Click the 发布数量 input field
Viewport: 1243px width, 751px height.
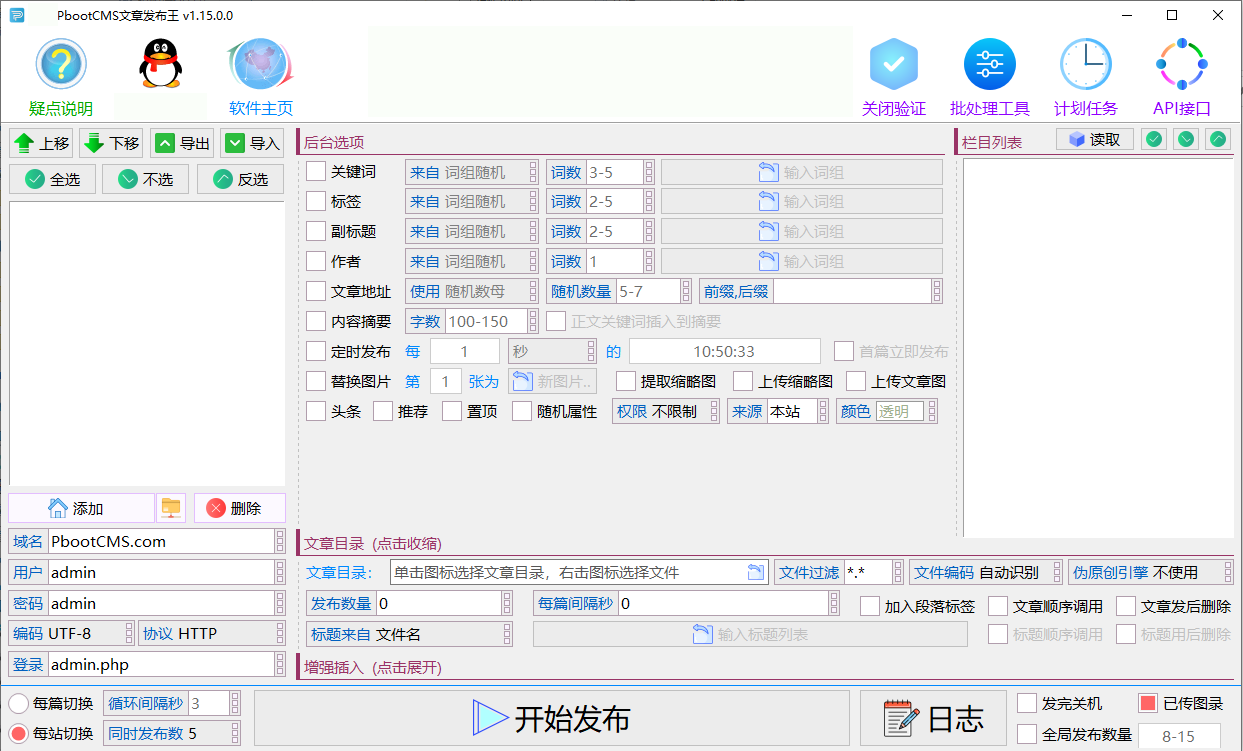tap(439, 603)
